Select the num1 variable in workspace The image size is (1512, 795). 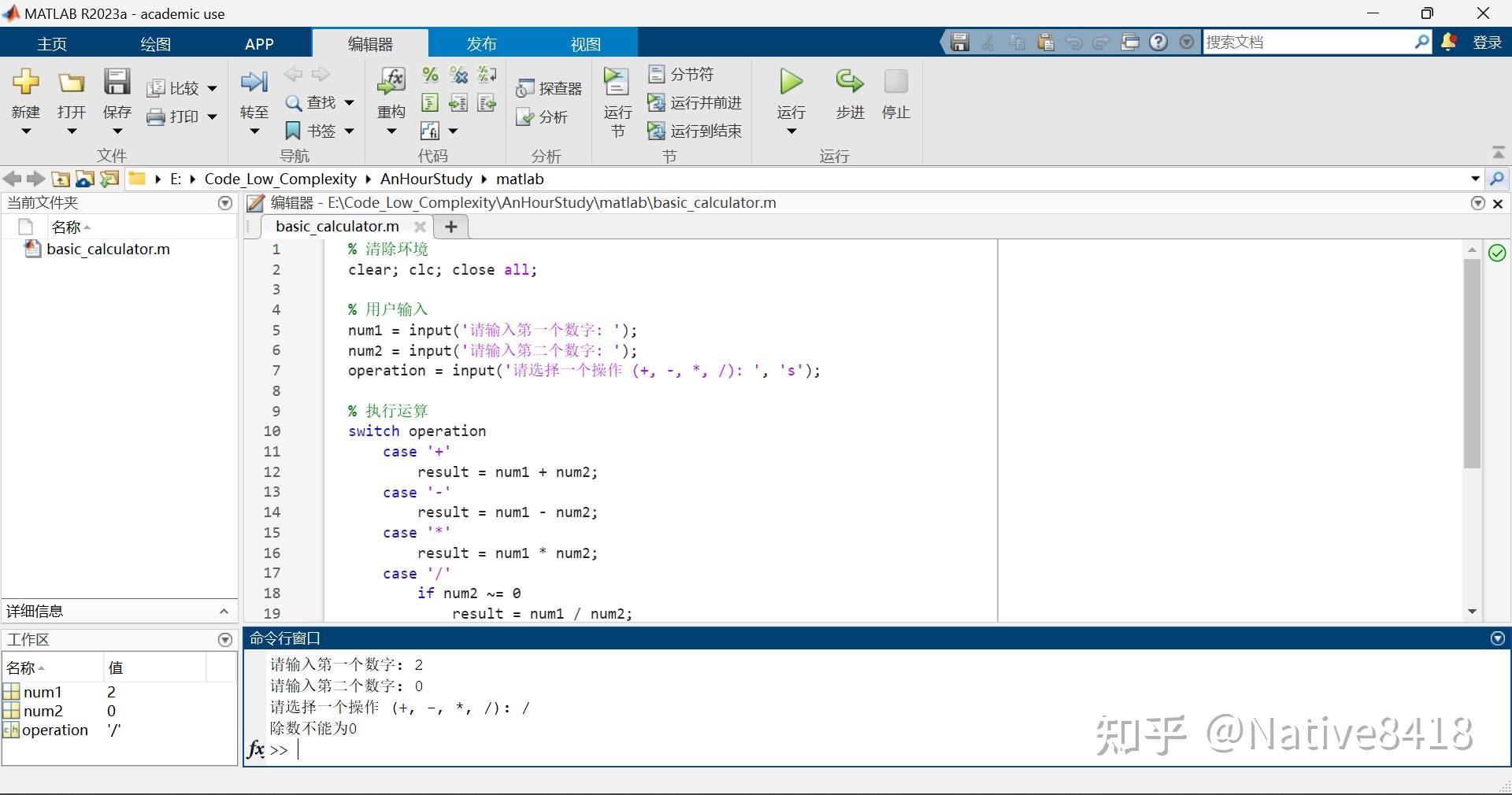(43, 693)
